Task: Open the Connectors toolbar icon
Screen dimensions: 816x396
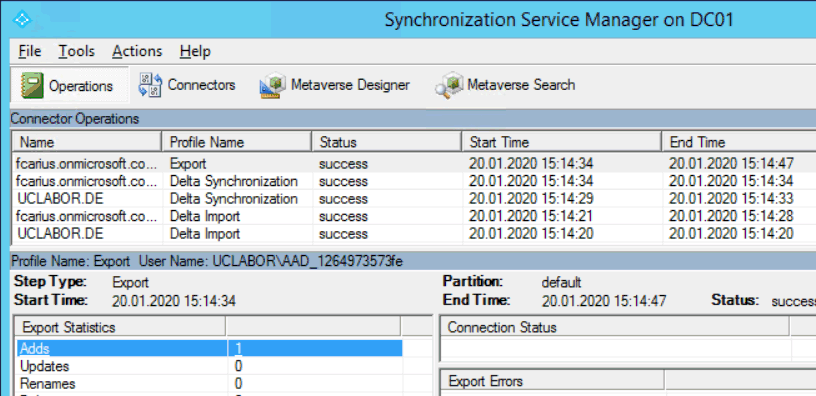Action: (149, 85)
